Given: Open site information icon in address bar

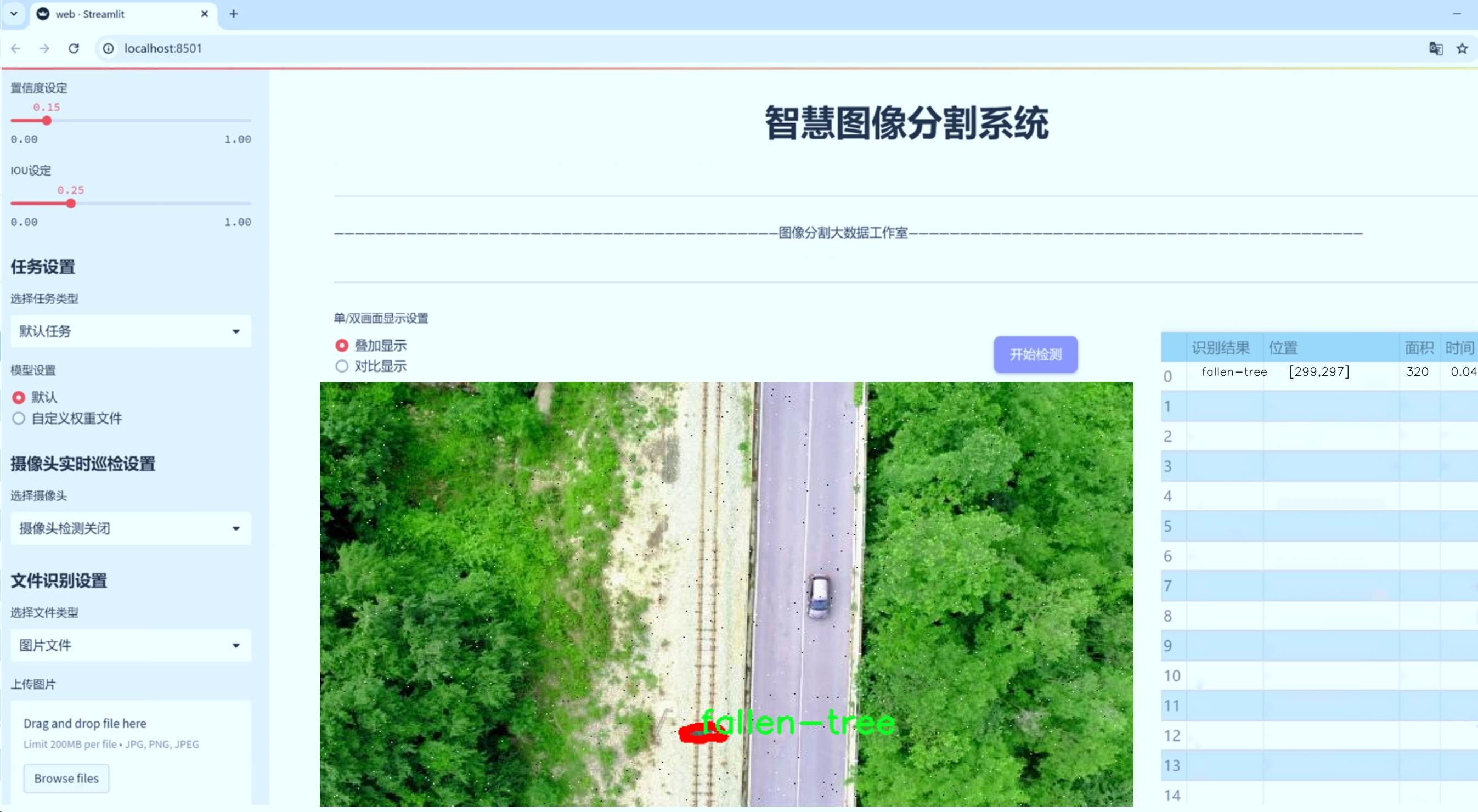Looking at the screenshot, I should 109,48.
